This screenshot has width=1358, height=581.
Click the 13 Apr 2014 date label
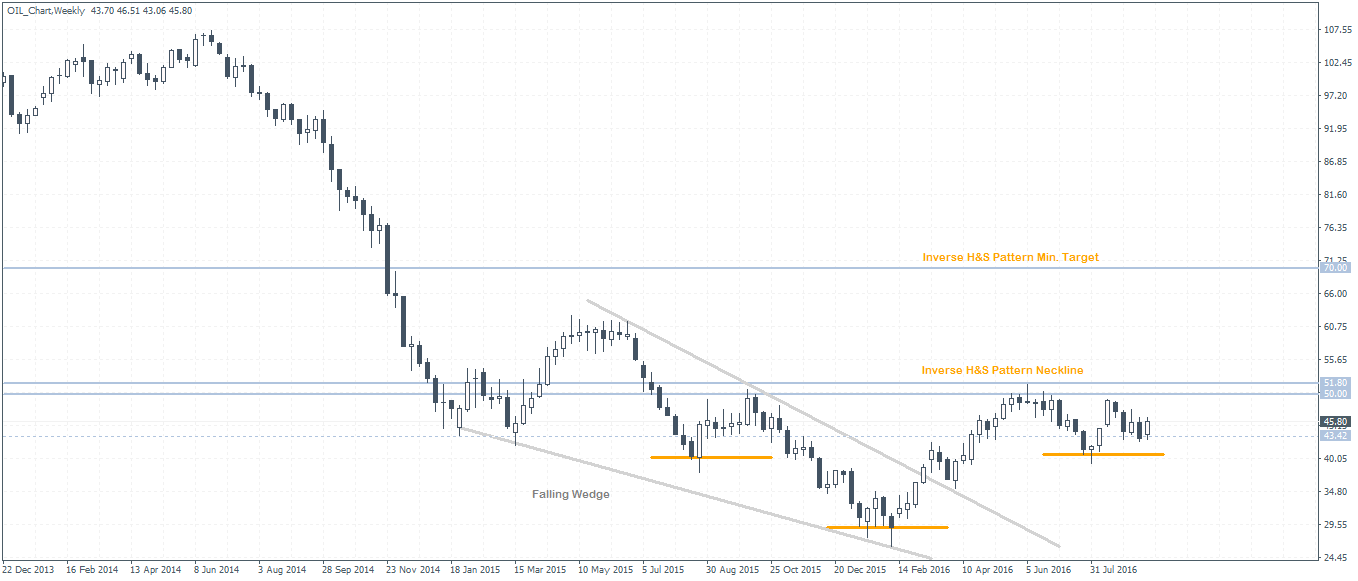pyautogui.click(x=157, y=570)
